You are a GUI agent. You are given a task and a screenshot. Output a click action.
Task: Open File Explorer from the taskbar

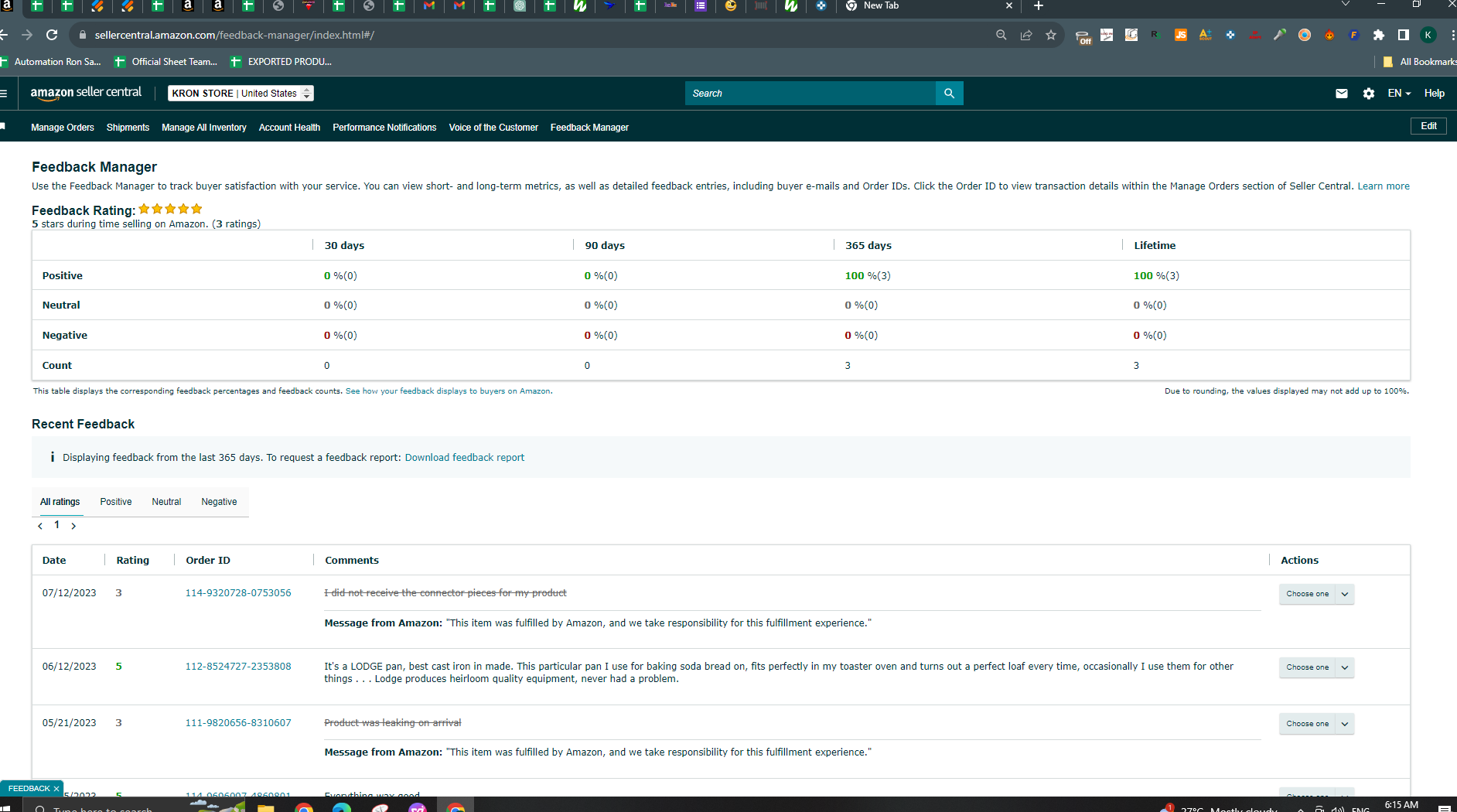[266, 807]
